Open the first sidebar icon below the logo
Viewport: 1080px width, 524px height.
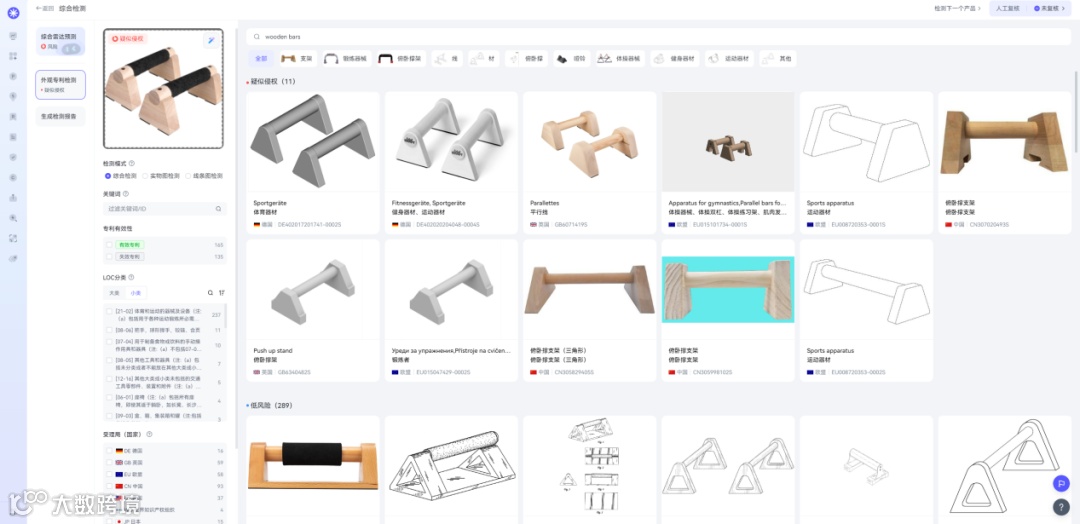[13, 36]
